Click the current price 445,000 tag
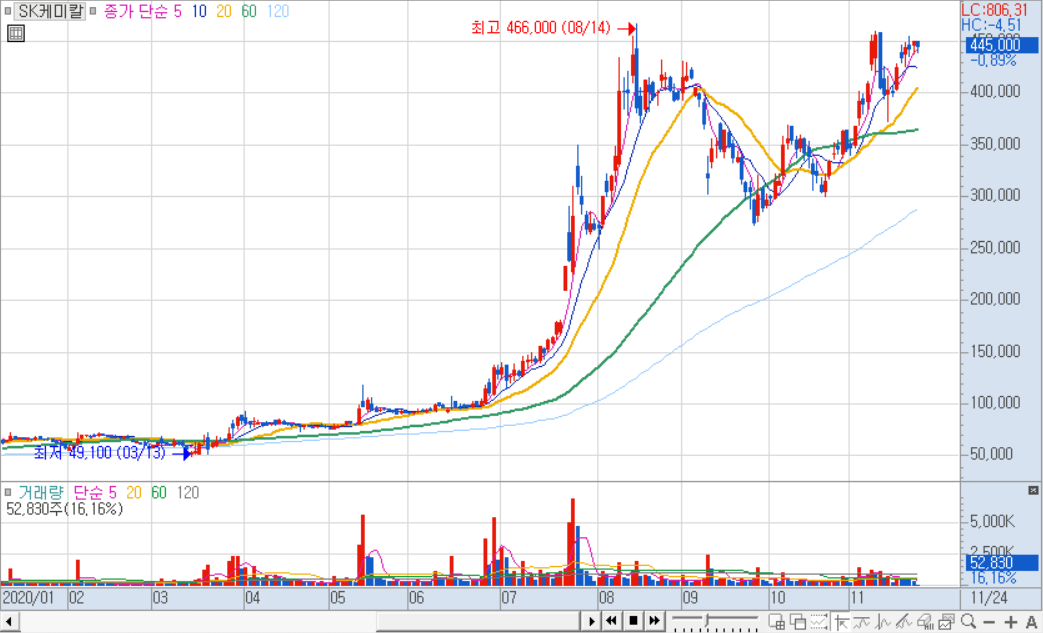This screenshot has width=1043, height=633. point(1002,45)
